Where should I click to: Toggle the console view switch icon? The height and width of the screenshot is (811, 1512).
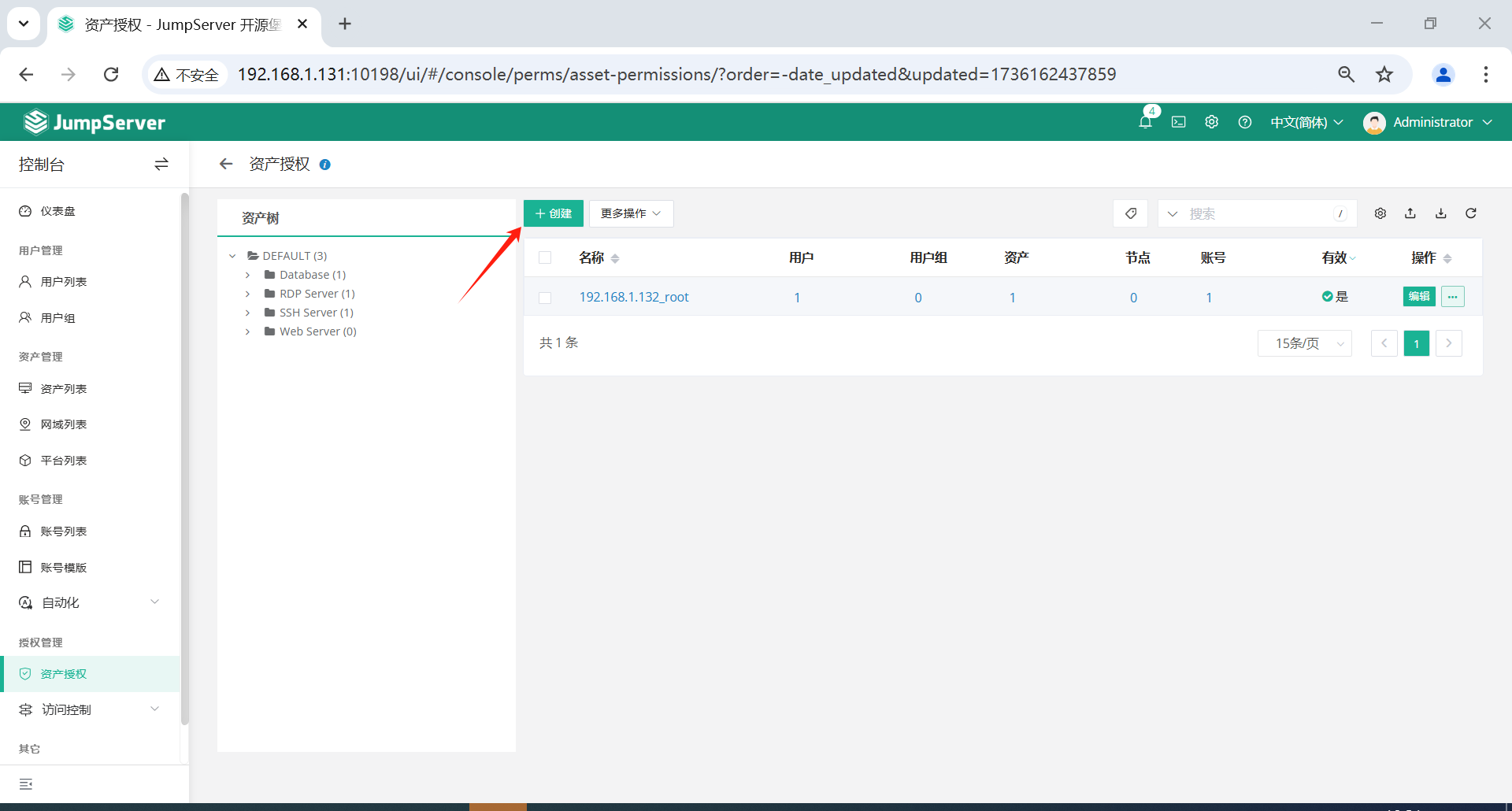click(x=161, y=164)
